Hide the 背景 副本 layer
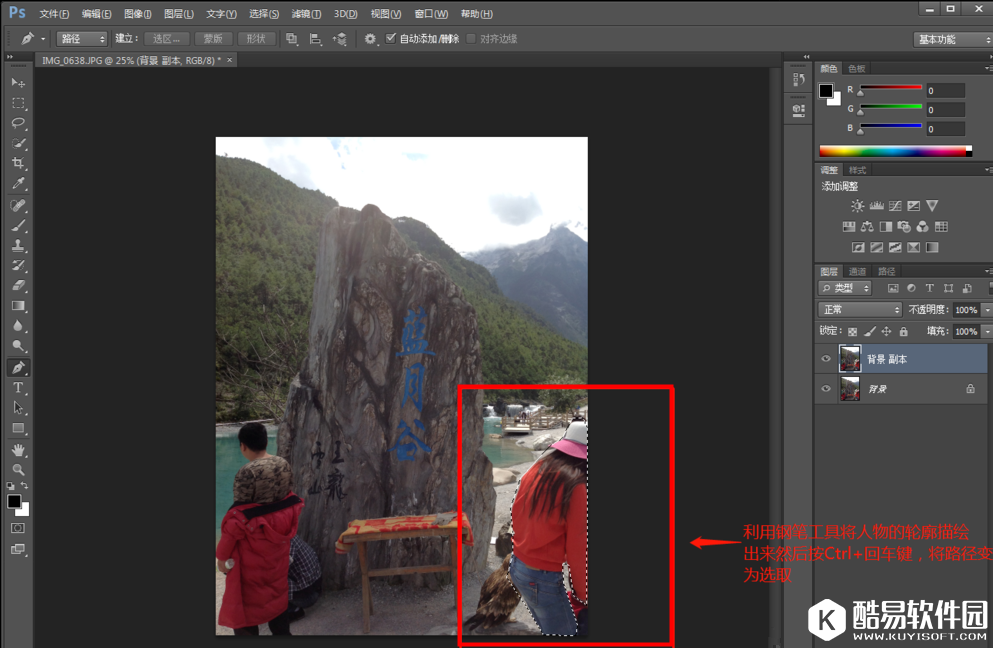The width and height of the screenshot is (993, 648). point(826,359)
